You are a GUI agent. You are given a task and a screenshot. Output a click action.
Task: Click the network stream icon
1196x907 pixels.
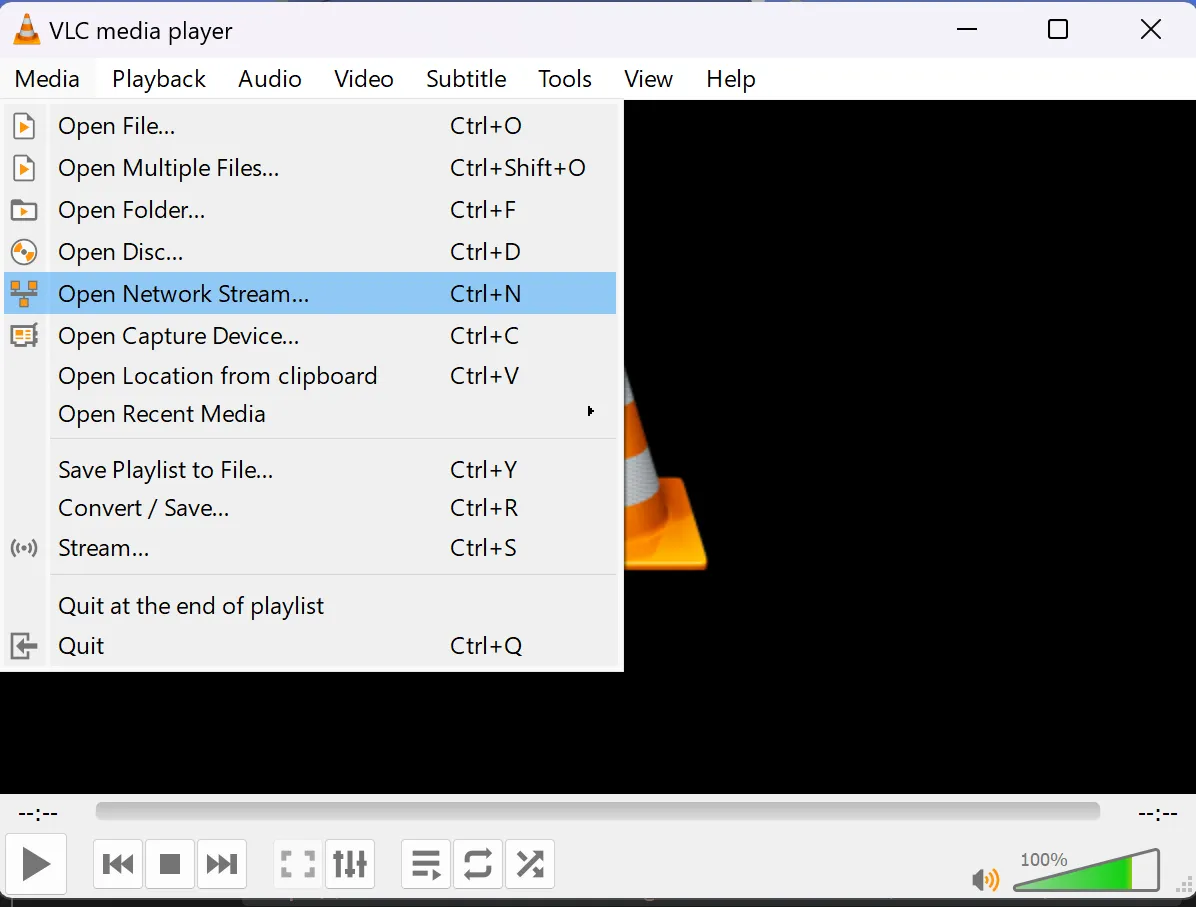tap(24, 294)
